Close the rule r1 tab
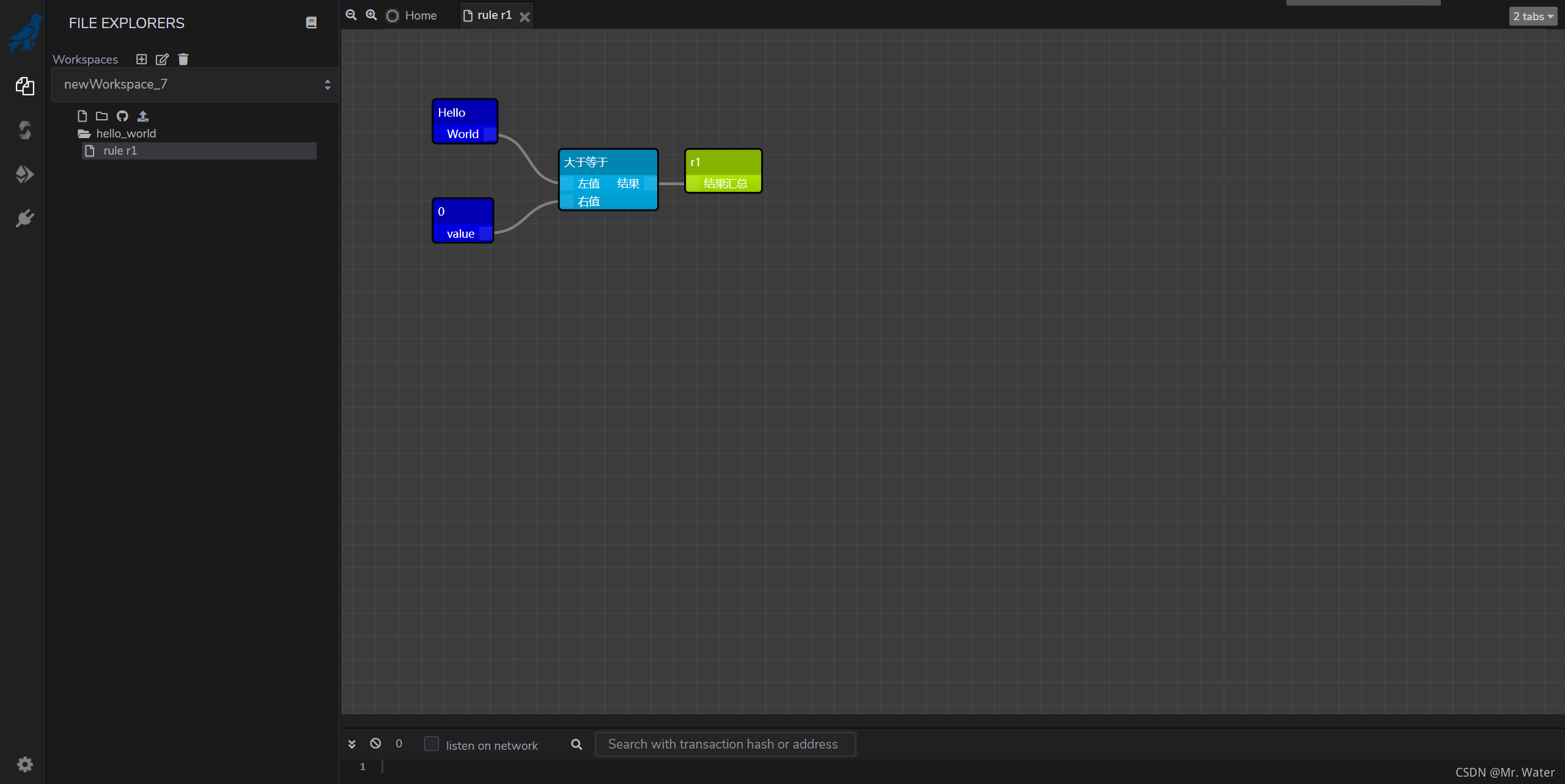Screen dimensions: 1565x784 point(525,17)
